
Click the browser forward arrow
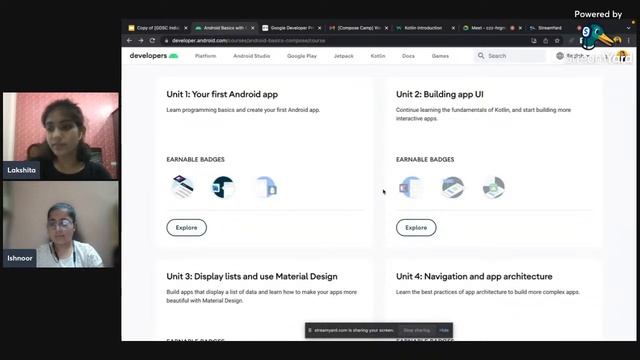click(x=141, y=40)
